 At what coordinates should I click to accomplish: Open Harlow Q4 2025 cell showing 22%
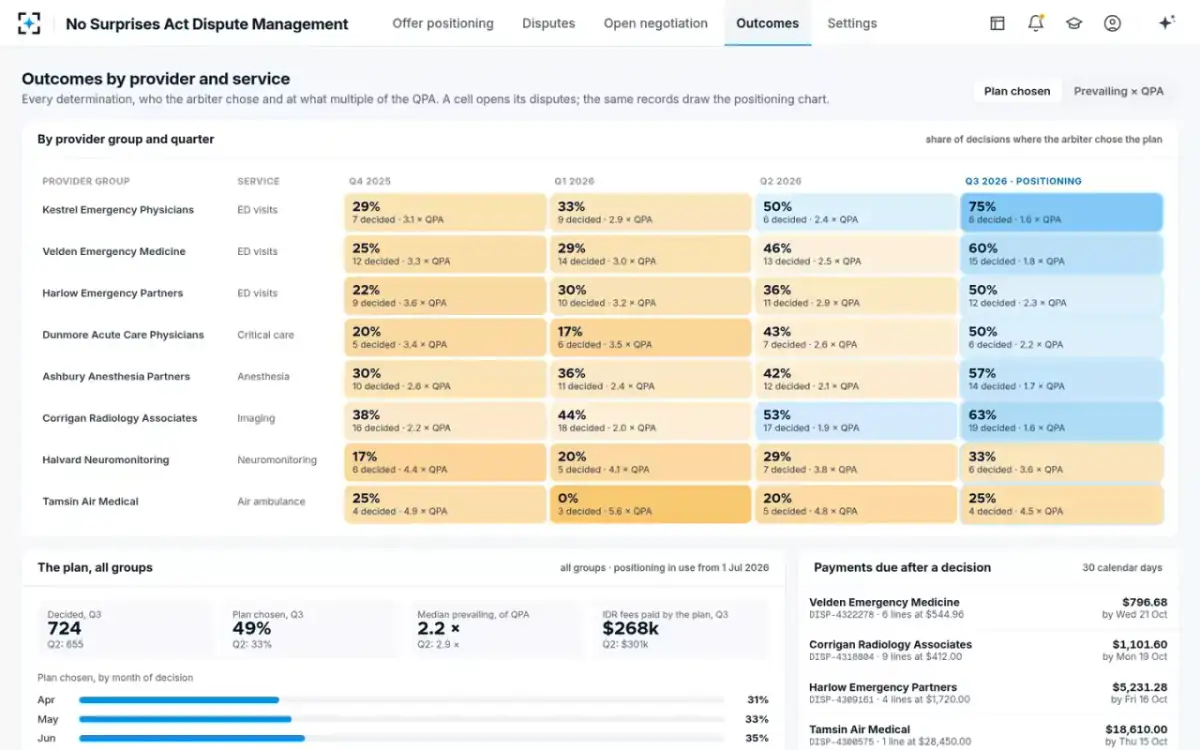[445, 296]
